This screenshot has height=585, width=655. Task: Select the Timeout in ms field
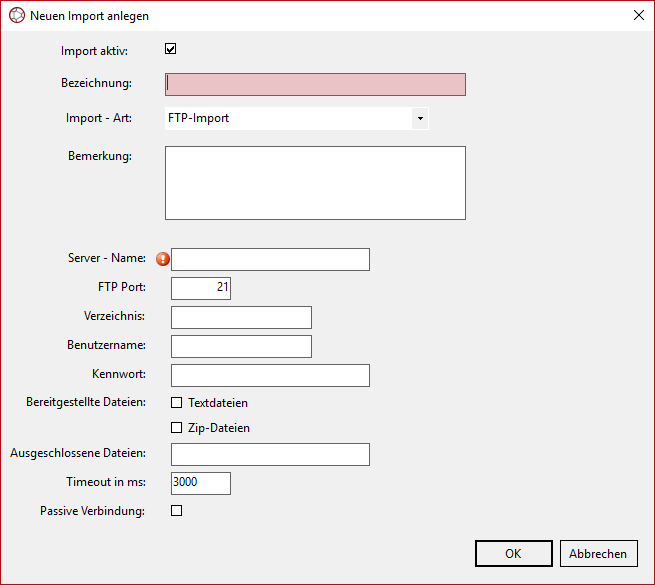(201, 483)
